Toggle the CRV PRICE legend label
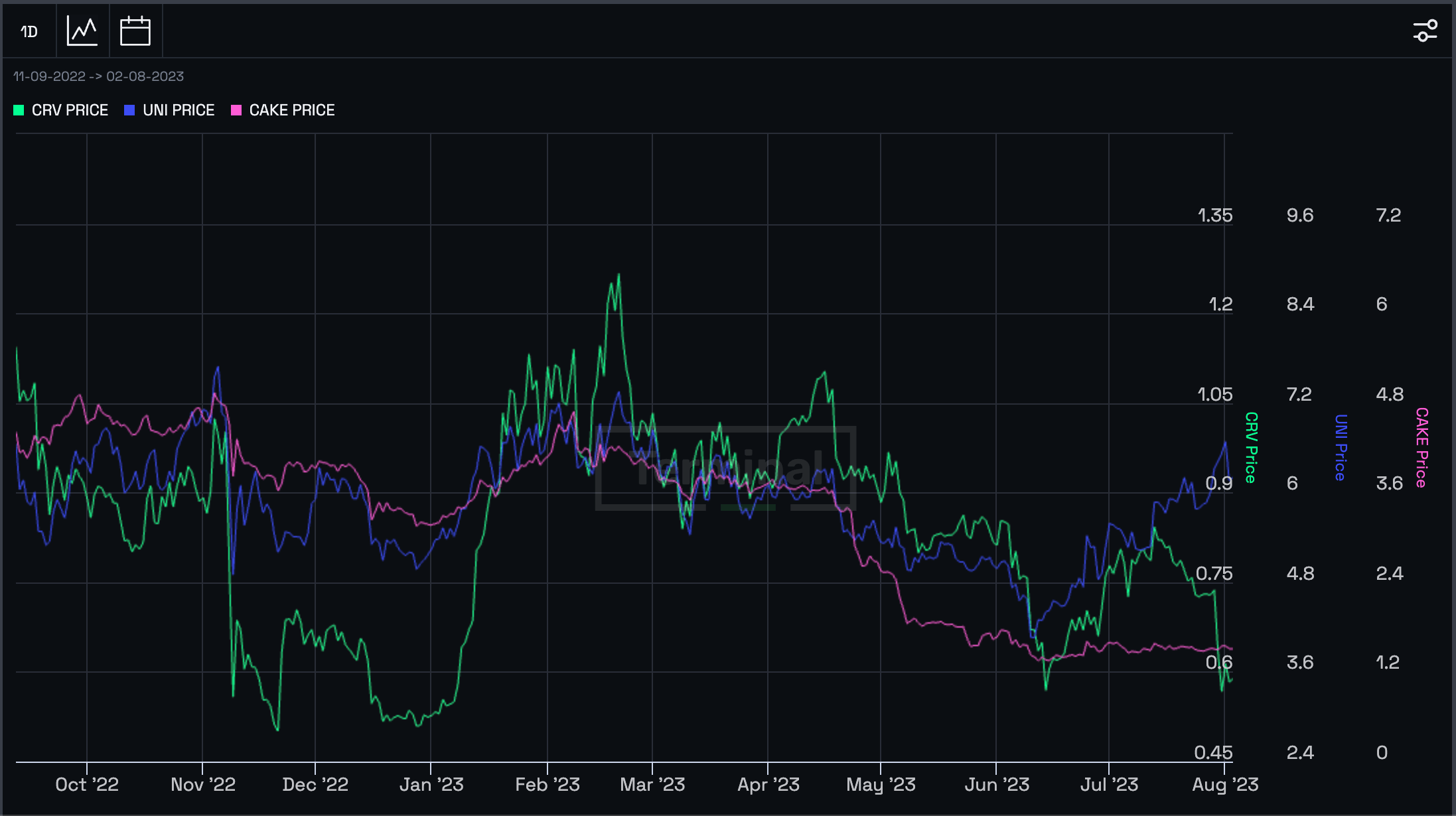The height and width of the screenshot is (816, 1456). [70, 110]
